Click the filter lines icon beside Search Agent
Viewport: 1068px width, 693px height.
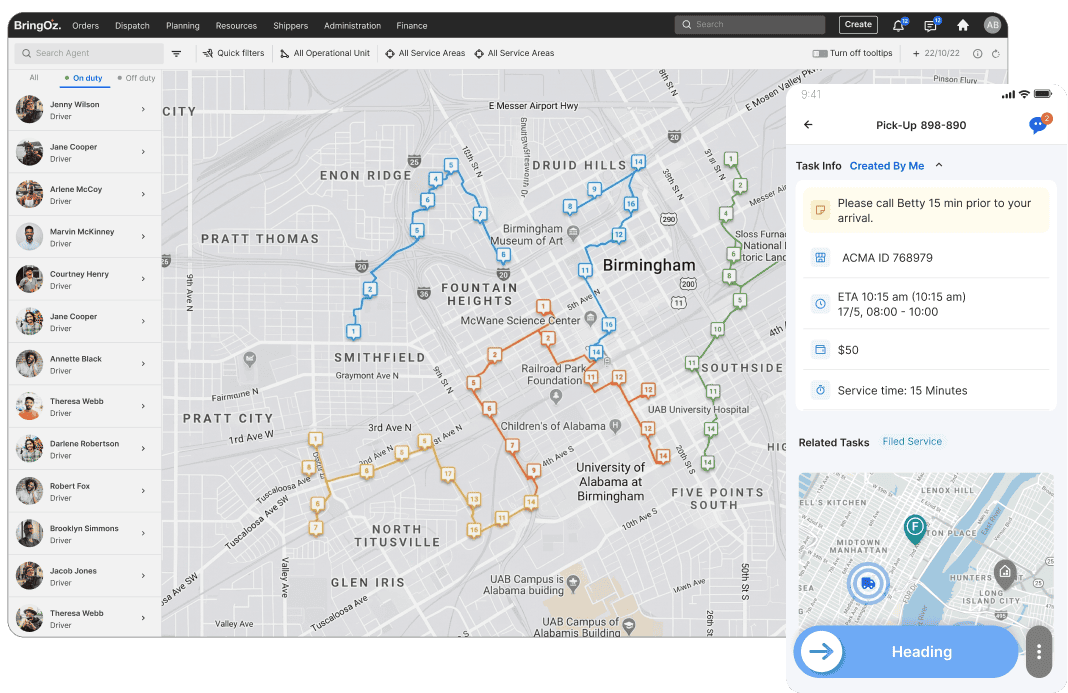176,53
